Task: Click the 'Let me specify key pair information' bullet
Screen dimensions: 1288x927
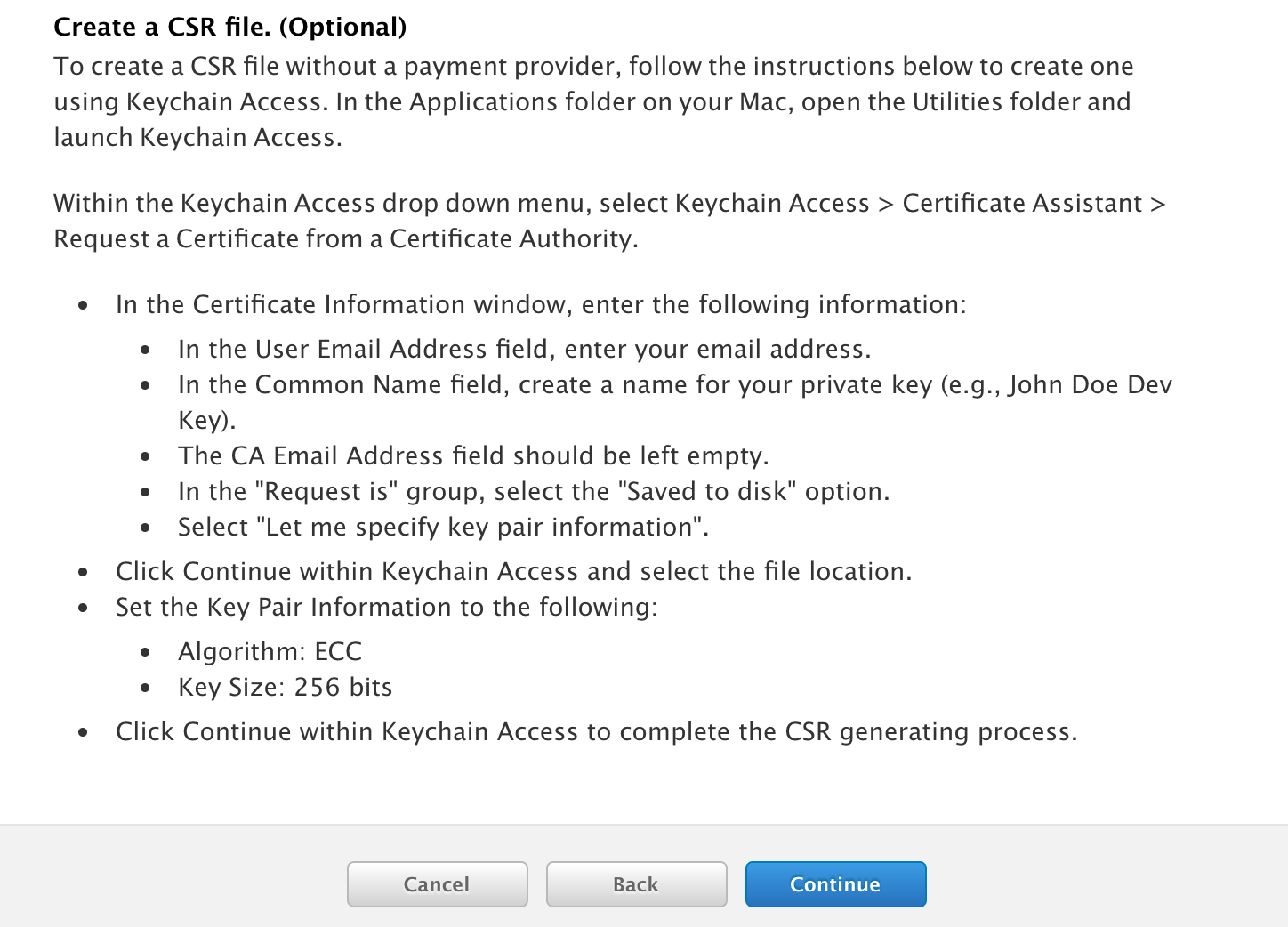Action: 443,527
